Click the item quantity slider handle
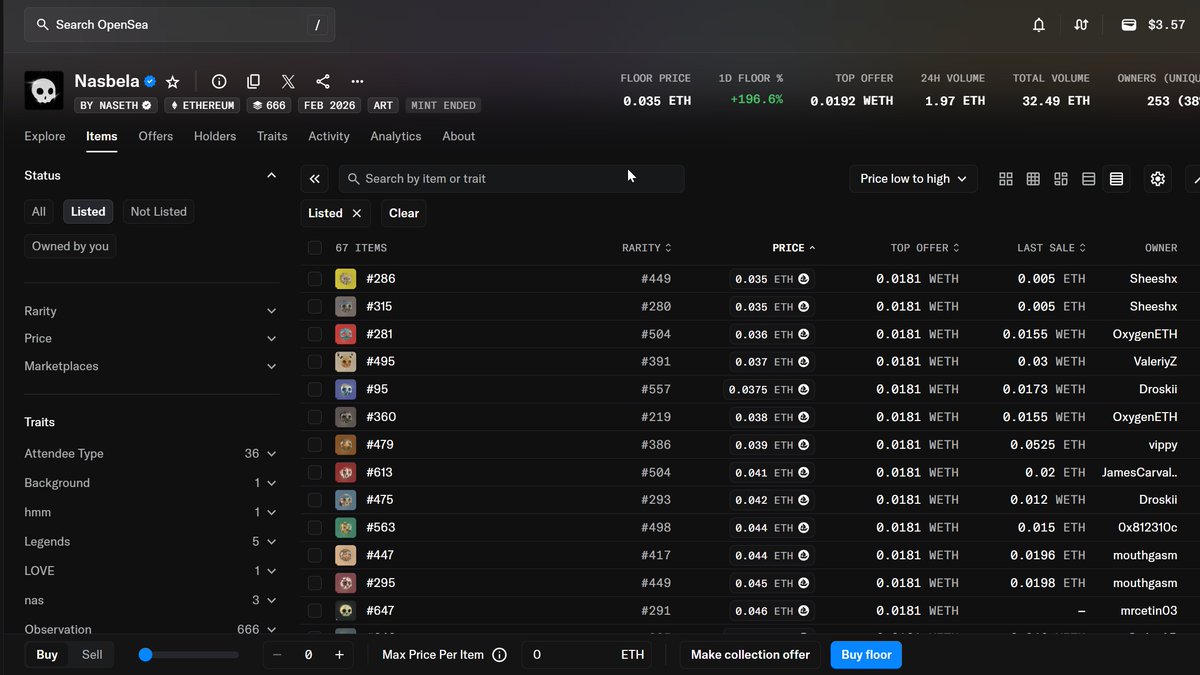 pyautogui.click(x=145, y=655)
